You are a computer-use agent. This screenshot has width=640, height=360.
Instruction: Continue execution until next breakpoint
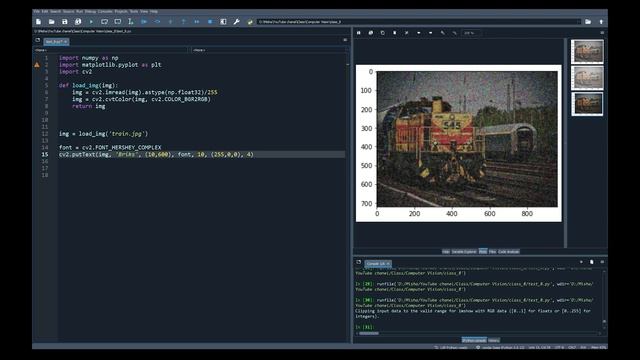click(x=197, y=22)
